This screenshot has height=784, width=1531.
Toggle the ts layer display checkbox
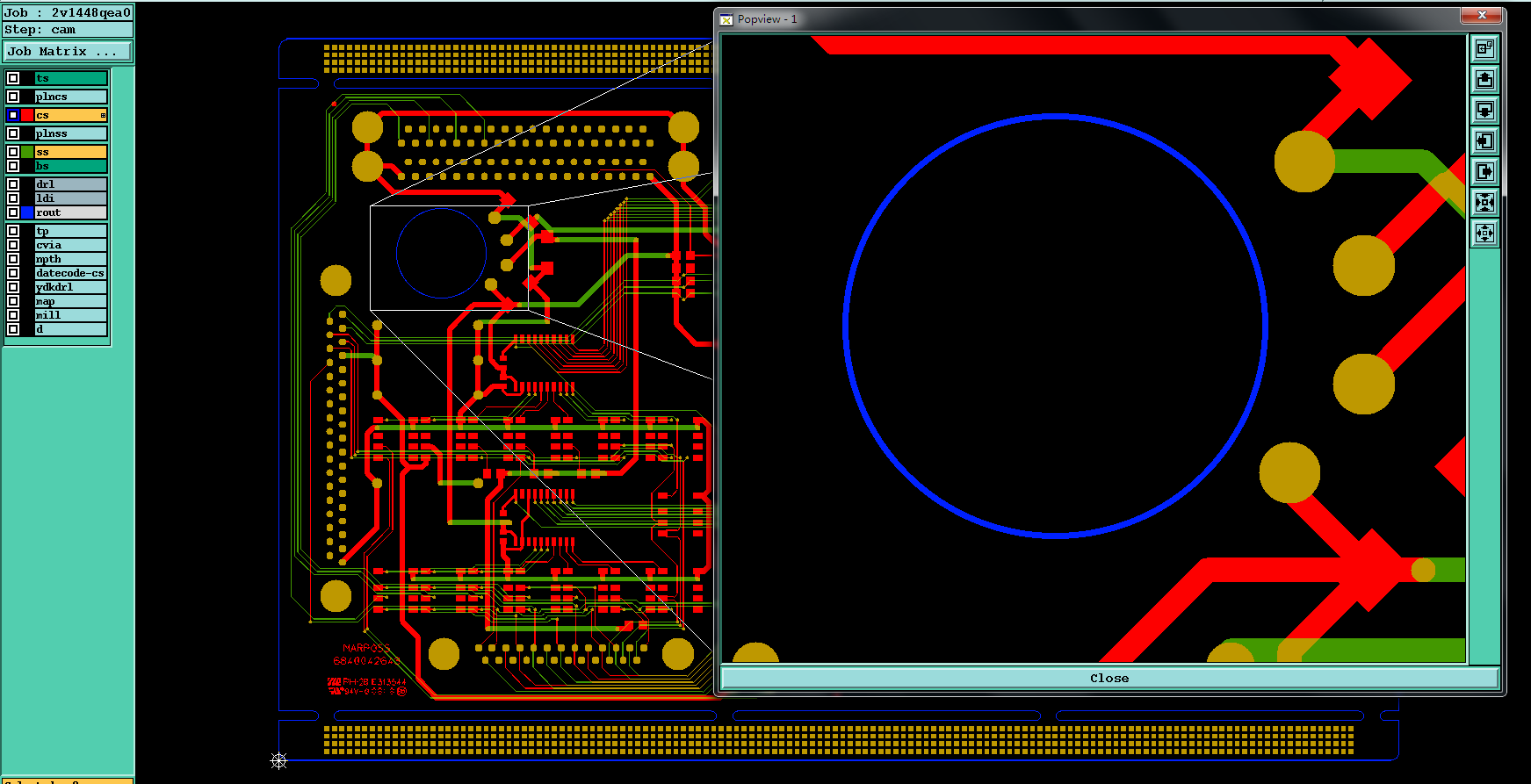(13, 78)
